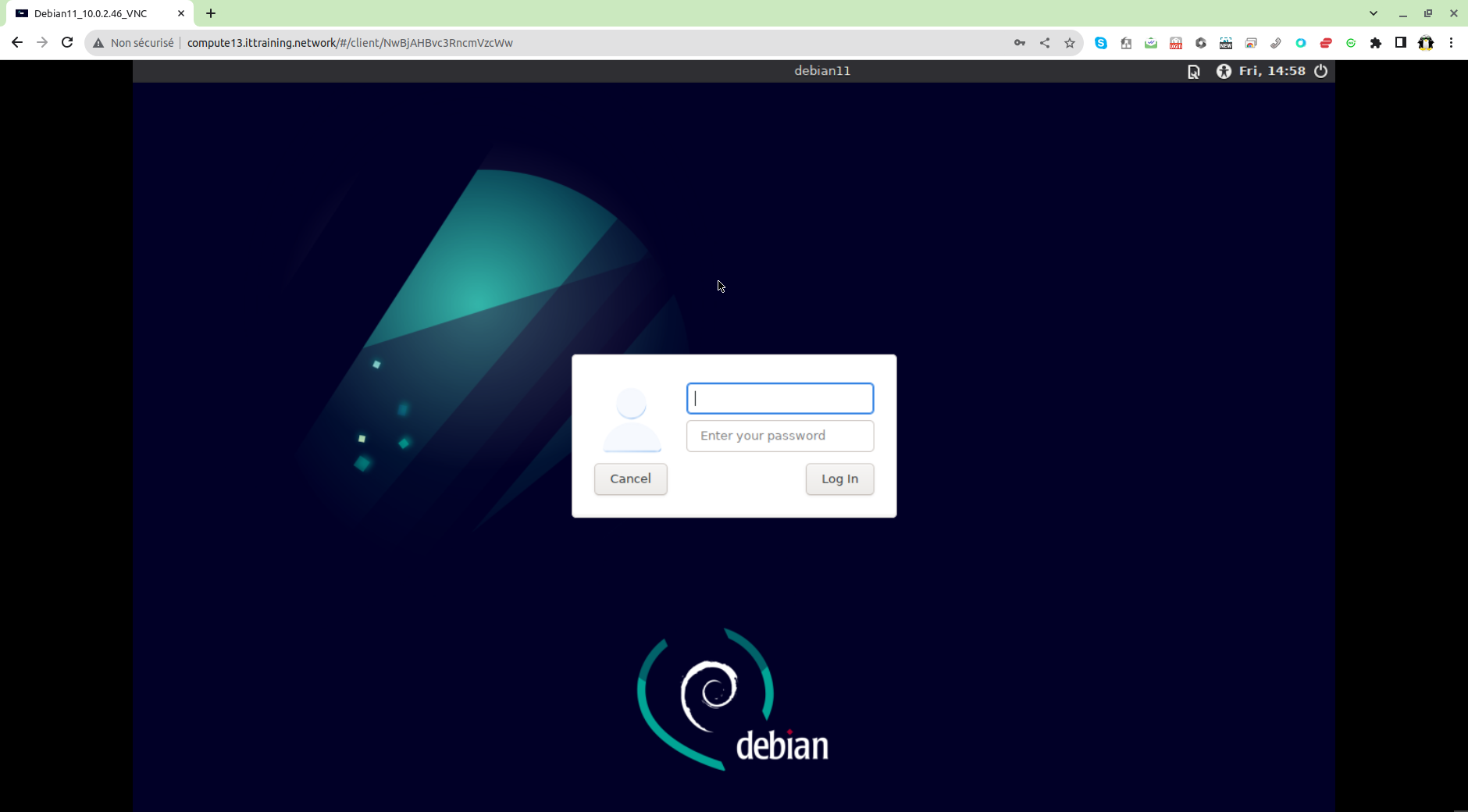Open the saved passwords key icon
Screen dimensions: 1468x812
coord(1020,43)
